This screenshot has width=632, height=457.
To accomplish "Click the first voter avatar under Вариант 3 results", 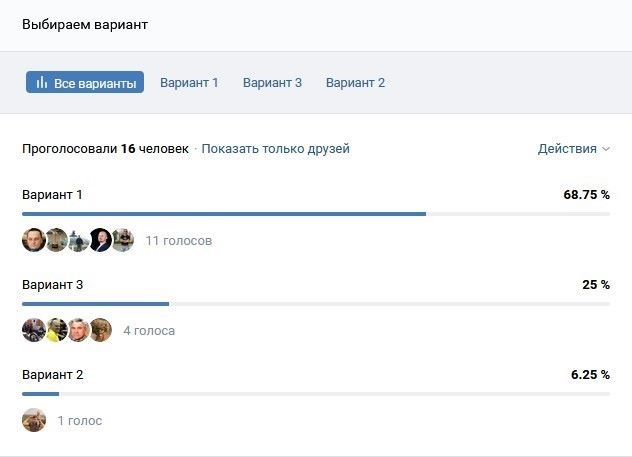I will pos(34,330).
